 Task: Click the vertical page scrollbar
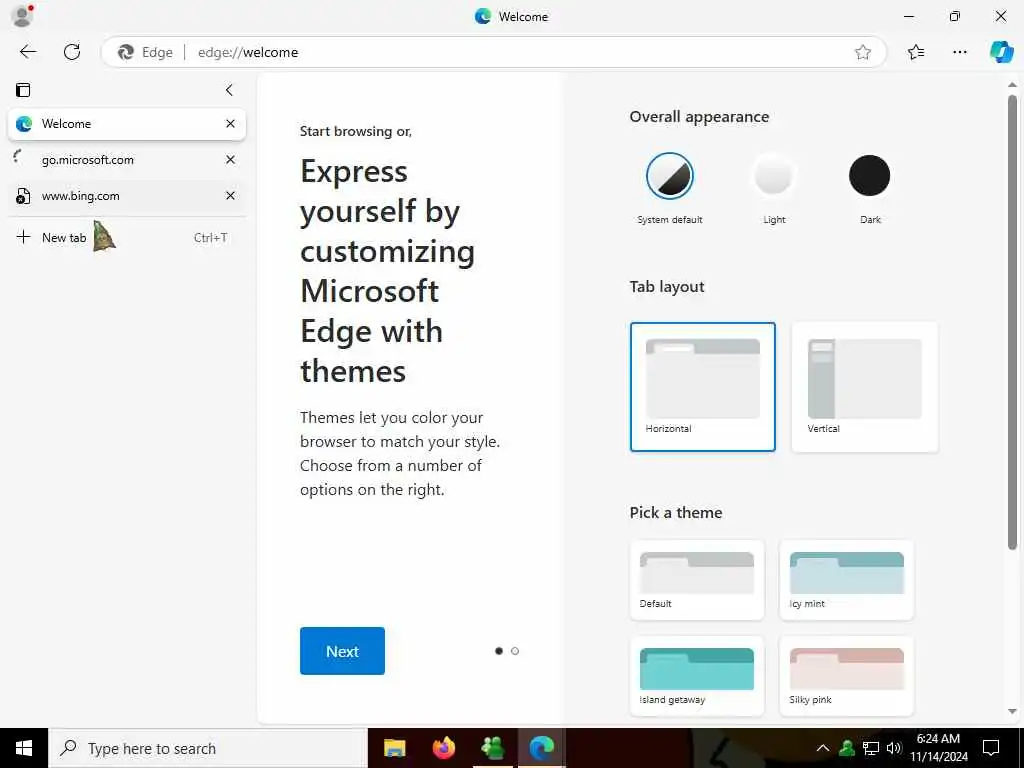pyautogui.click(x=1012, y=323)
